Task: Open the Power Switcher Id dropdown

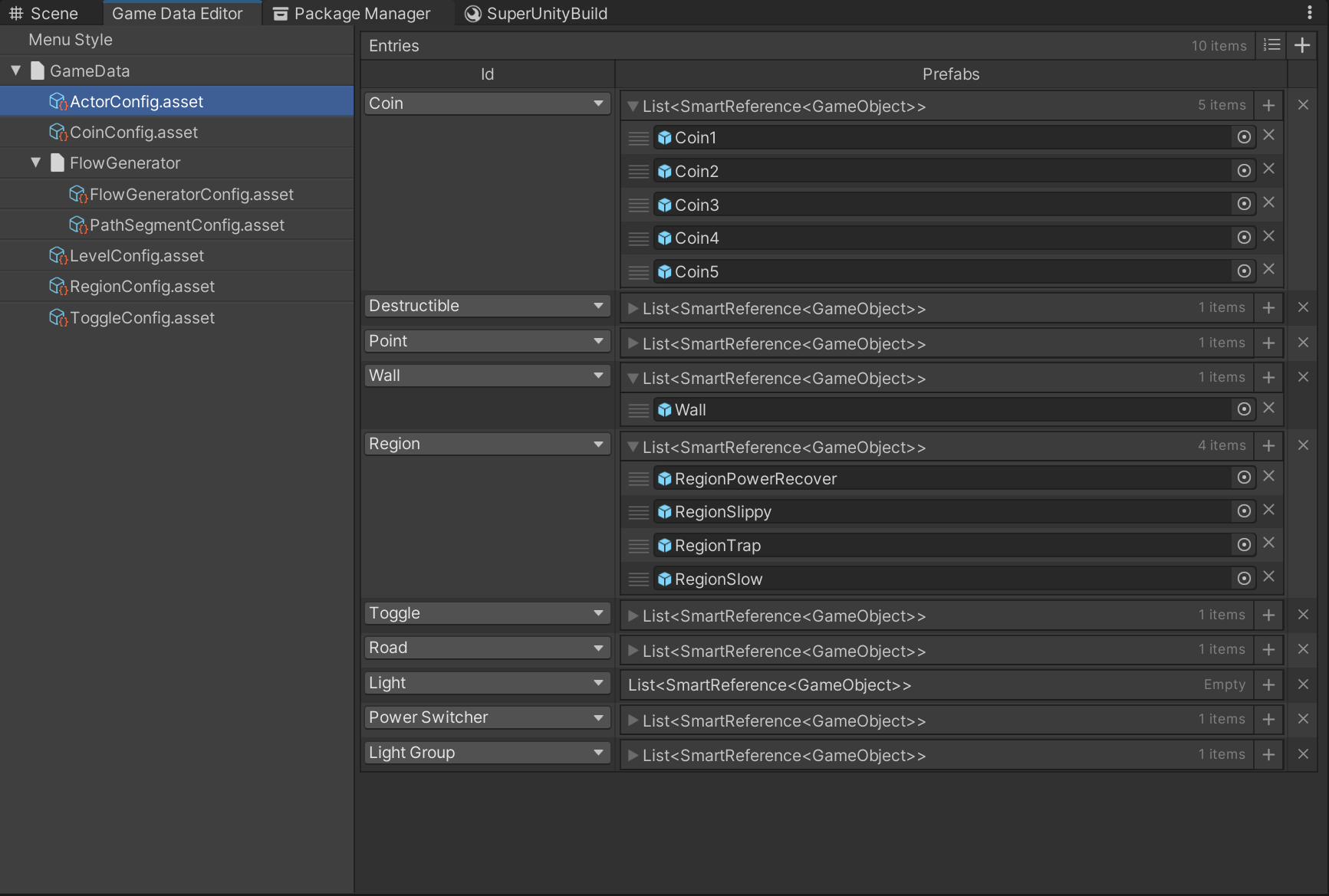Action: [x=487, y=717]
